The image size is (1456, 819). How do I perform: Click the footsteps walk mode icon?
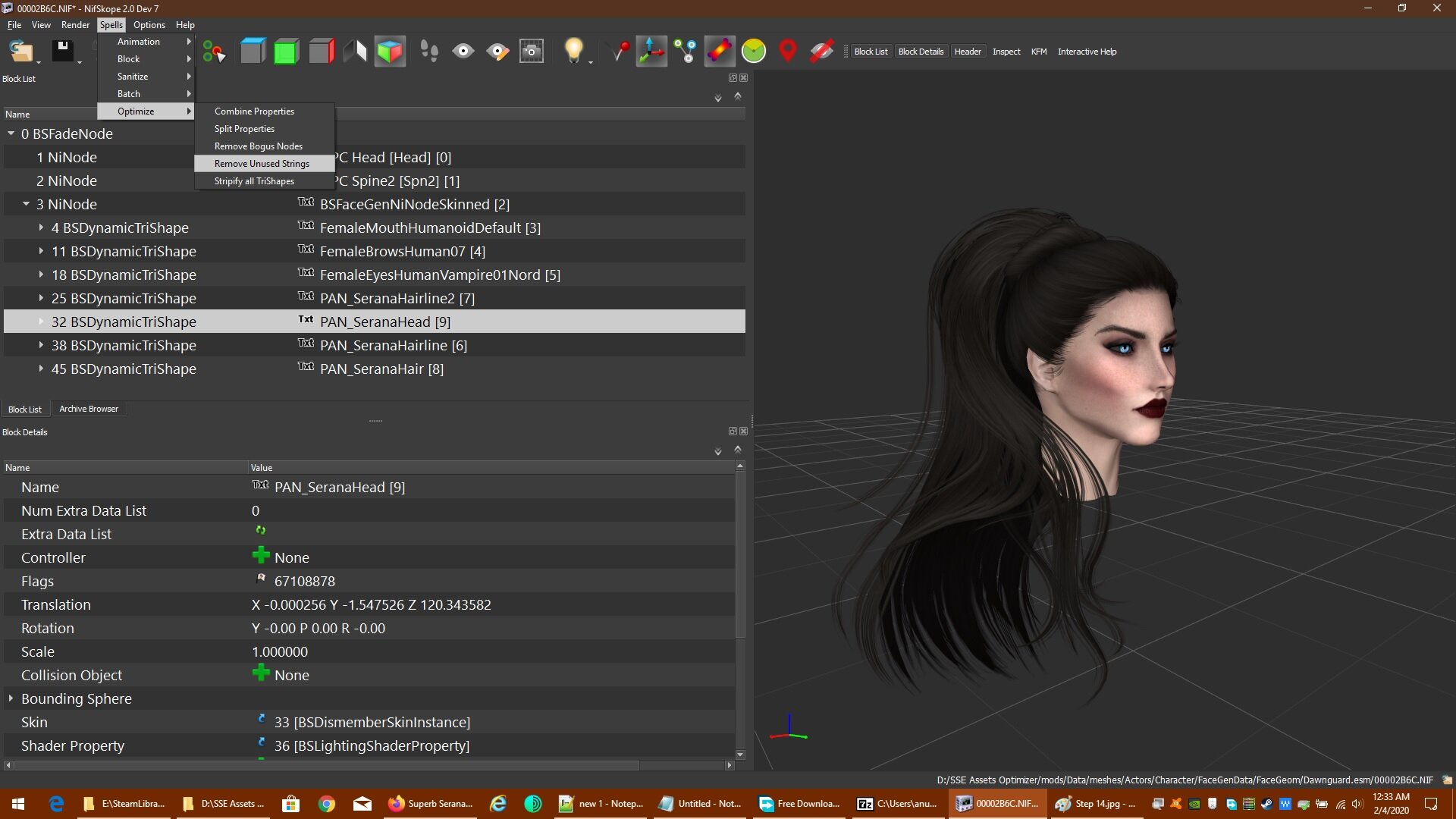click(x=429, y=52)
